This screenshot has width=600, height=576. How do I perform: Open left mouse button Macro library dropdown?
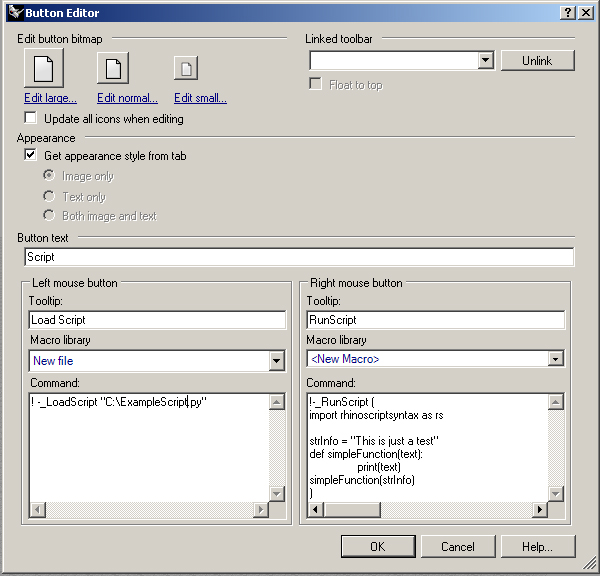277,361
